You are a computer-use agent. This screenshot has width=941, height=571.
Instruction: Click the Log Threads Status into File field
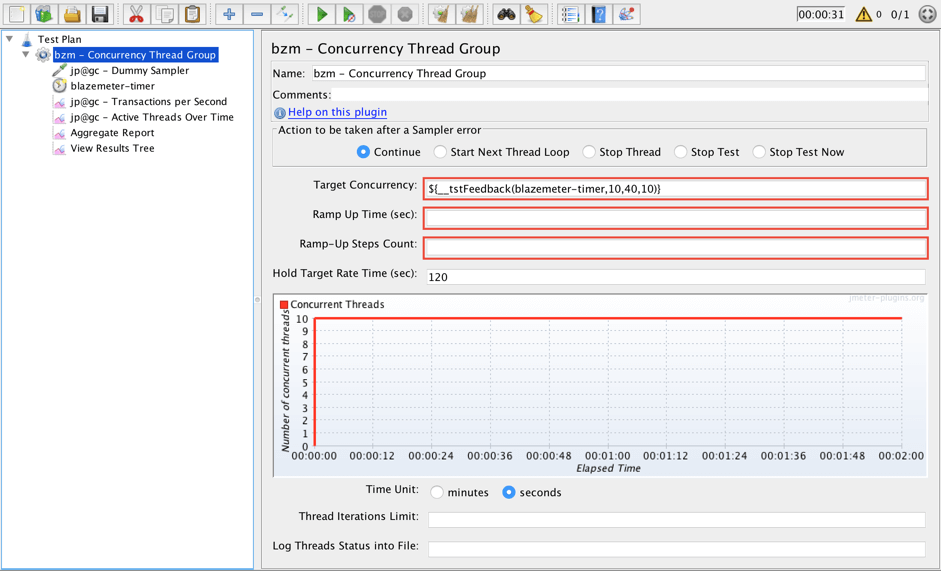677,549
